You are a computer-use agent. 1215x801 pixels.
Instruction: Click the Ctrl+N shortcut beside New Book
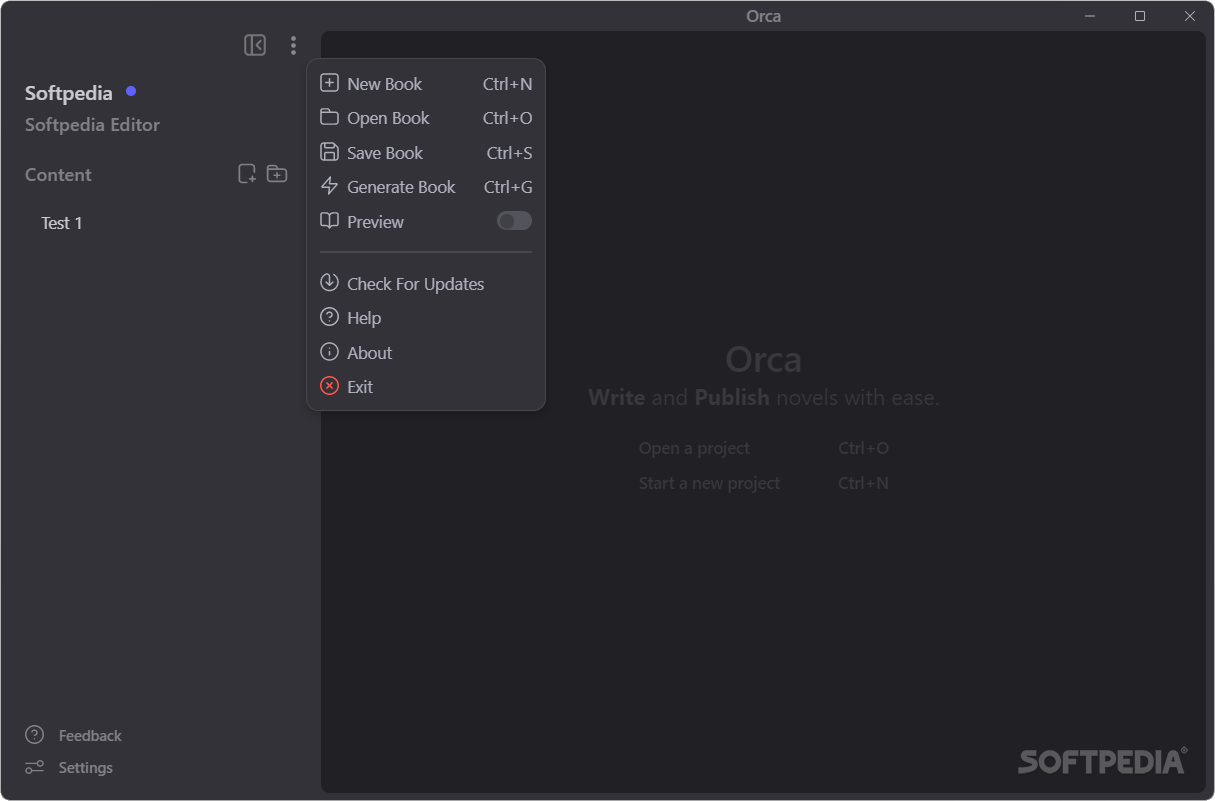pyautogui.click(x=508, y=84)
